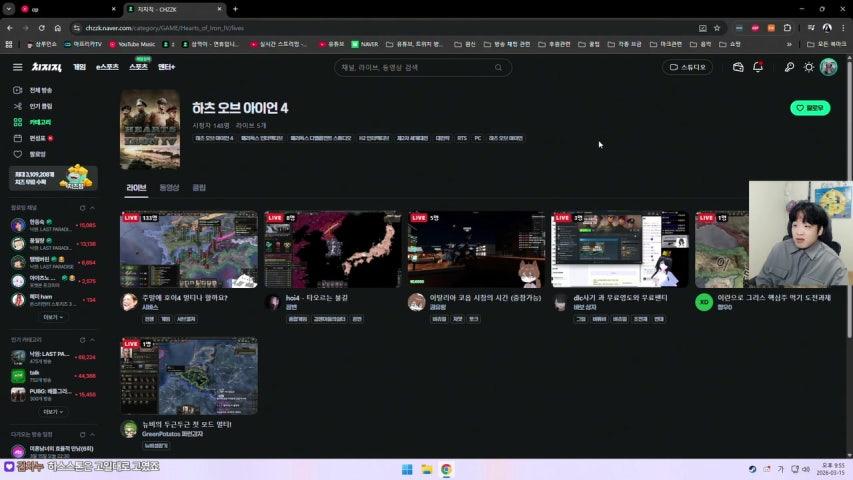Open the night city live stream thumbnail
This screenshot has width=853, height=480.
coord(476,250)
